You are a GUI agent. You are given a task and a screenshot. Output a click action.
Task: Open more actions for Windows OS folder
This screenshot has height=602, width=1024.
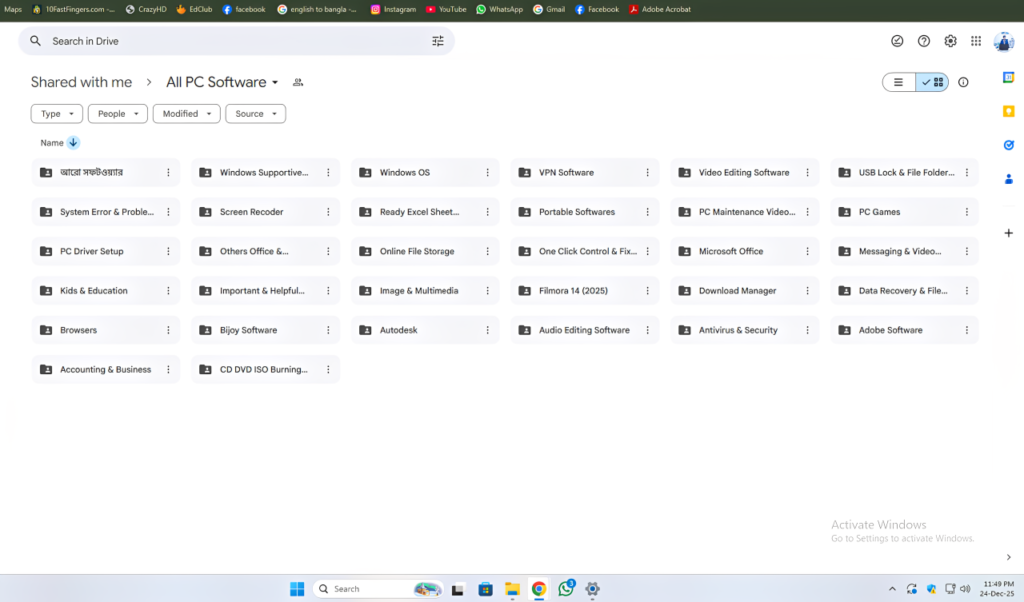pyautogui.click(x=487, y=173)
